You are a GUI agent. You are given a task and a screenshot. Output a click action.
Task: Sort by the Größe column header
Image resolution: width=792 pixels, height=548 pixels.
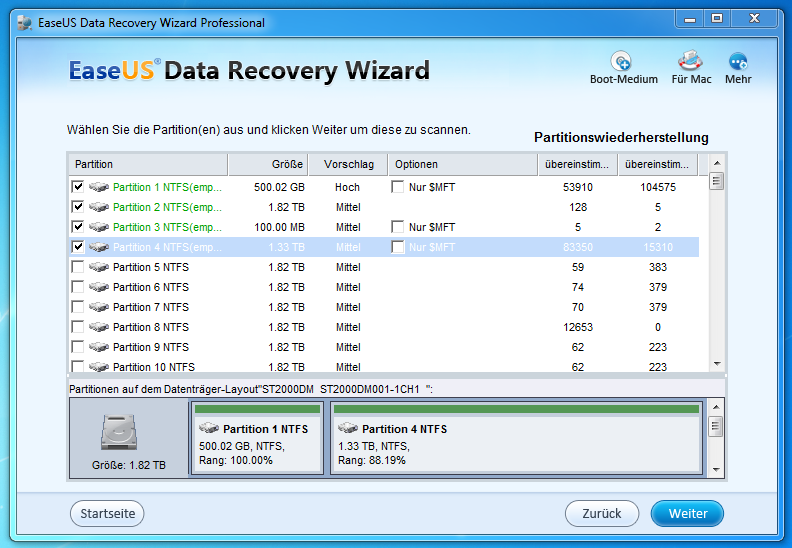[x=268, y=164]
